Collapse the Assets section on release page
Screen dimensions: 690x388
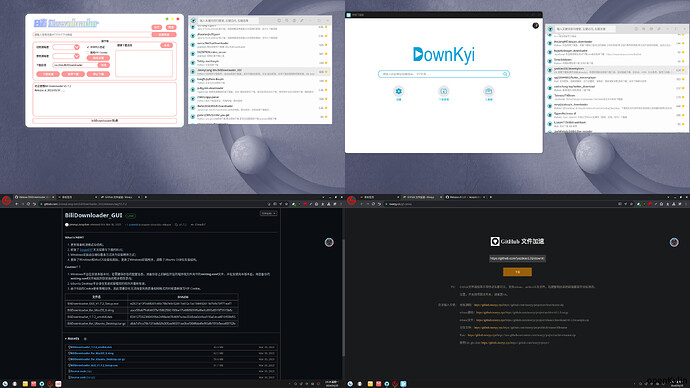click(x=73, y=339)
